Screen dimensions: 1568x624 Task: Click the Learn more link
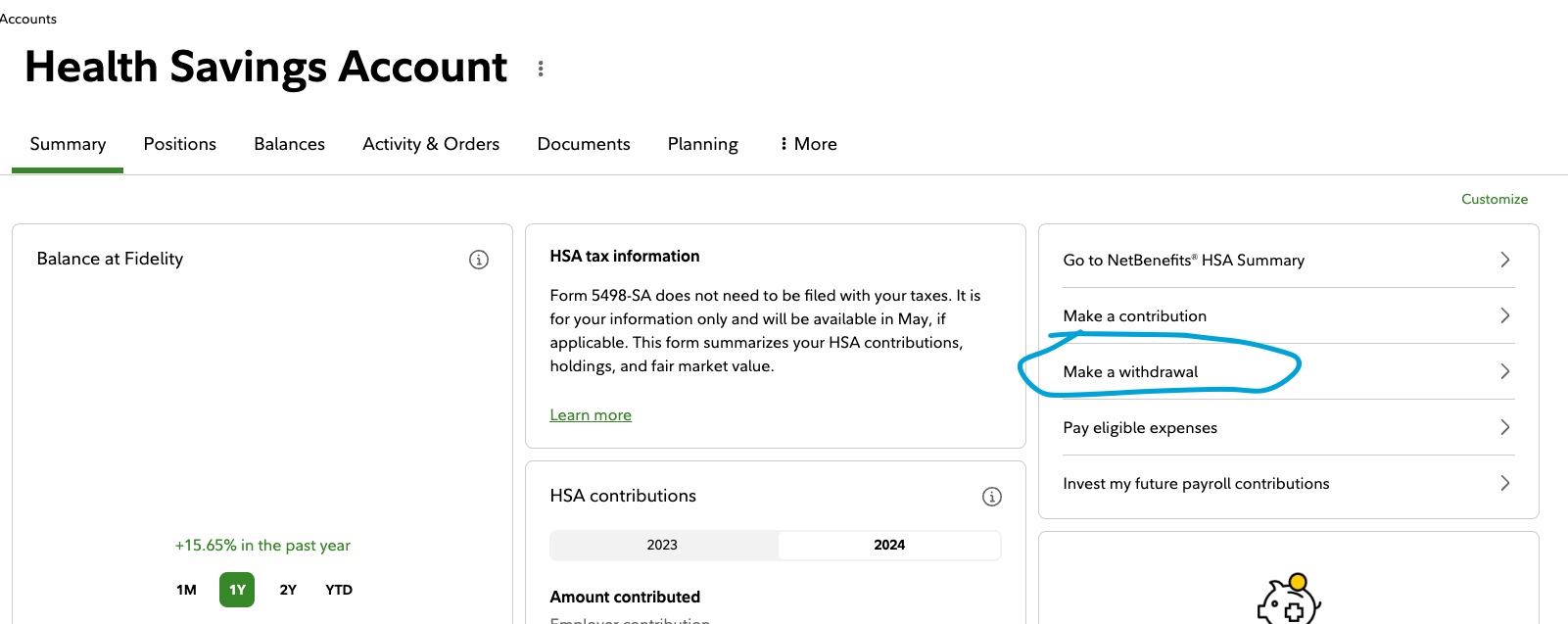[591, 415]
